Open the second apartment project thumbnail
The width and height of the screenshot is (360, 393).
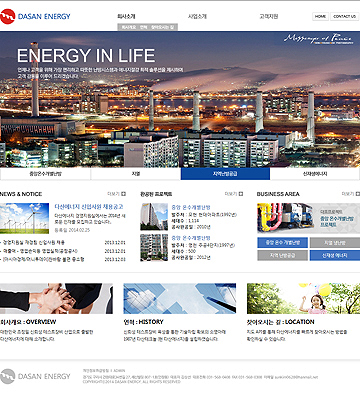tap(154, 247)
